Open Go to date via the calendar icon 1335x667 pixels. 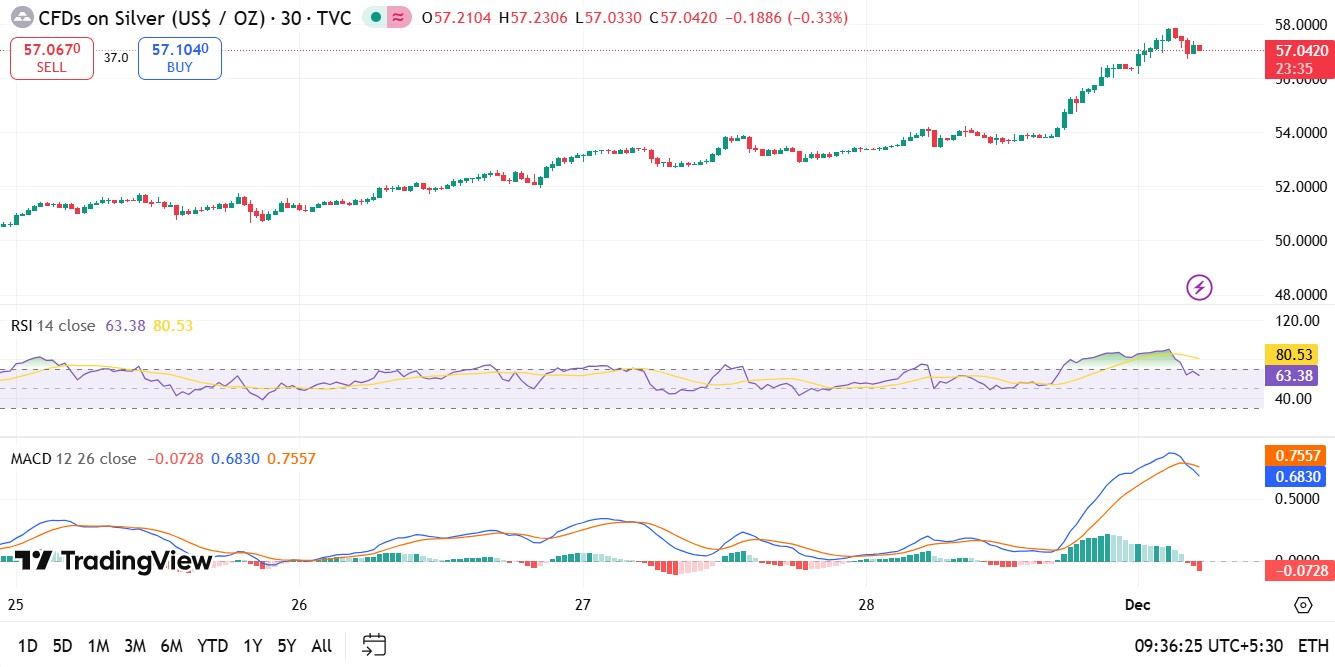pos(374,645)
